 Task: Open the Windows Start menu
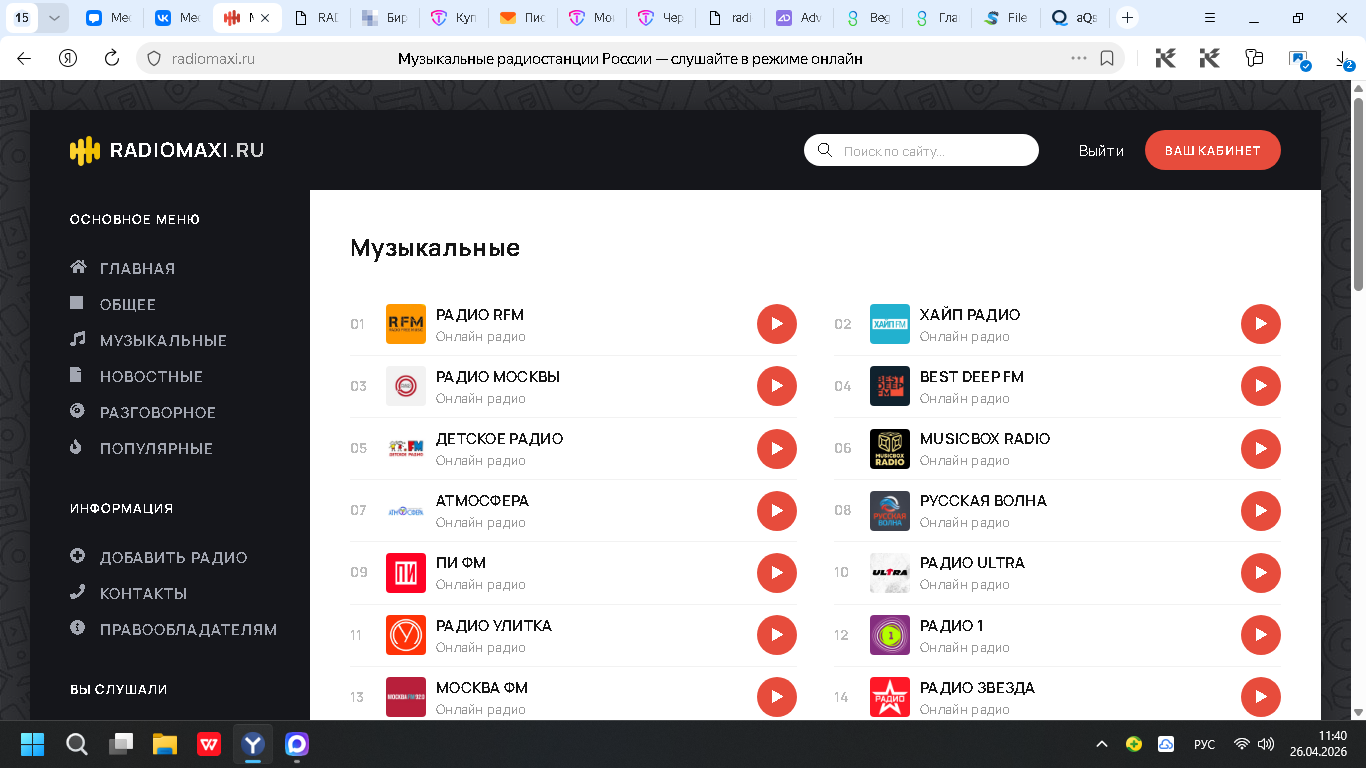click(32, 744)
